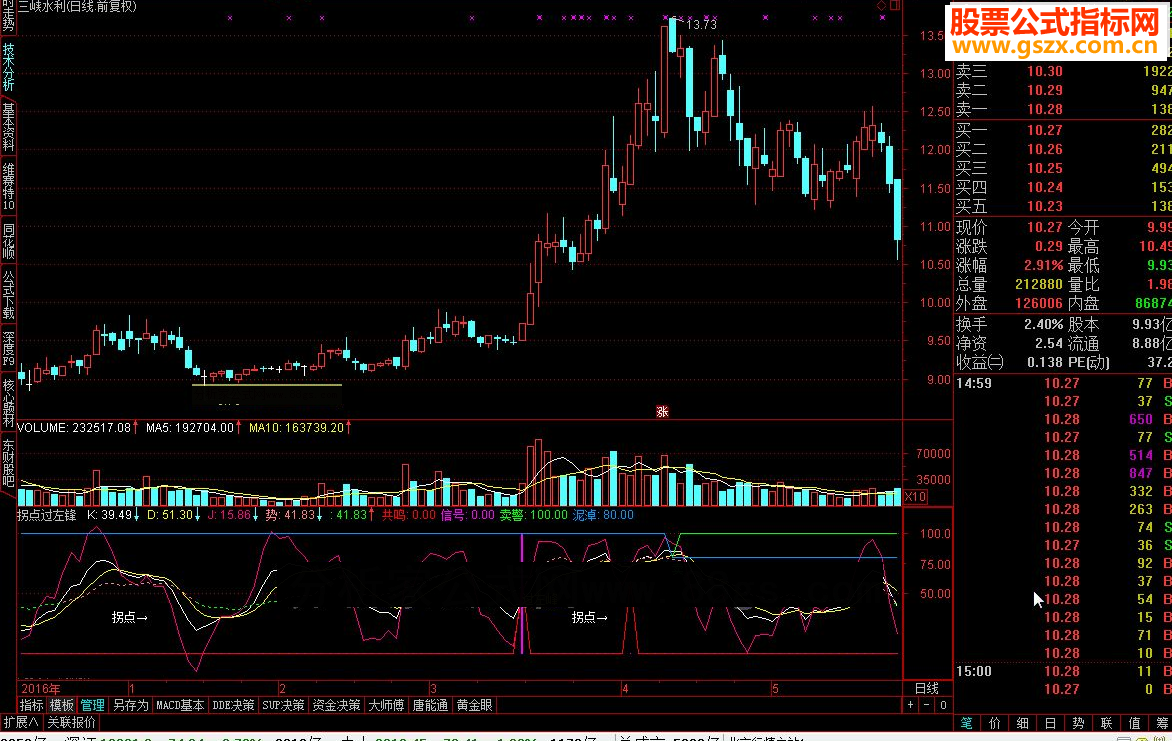This screenshot has height=741, width=1172.
Task: Switch to the DDE决策 indicator
Action: click(x=233, y=705)
